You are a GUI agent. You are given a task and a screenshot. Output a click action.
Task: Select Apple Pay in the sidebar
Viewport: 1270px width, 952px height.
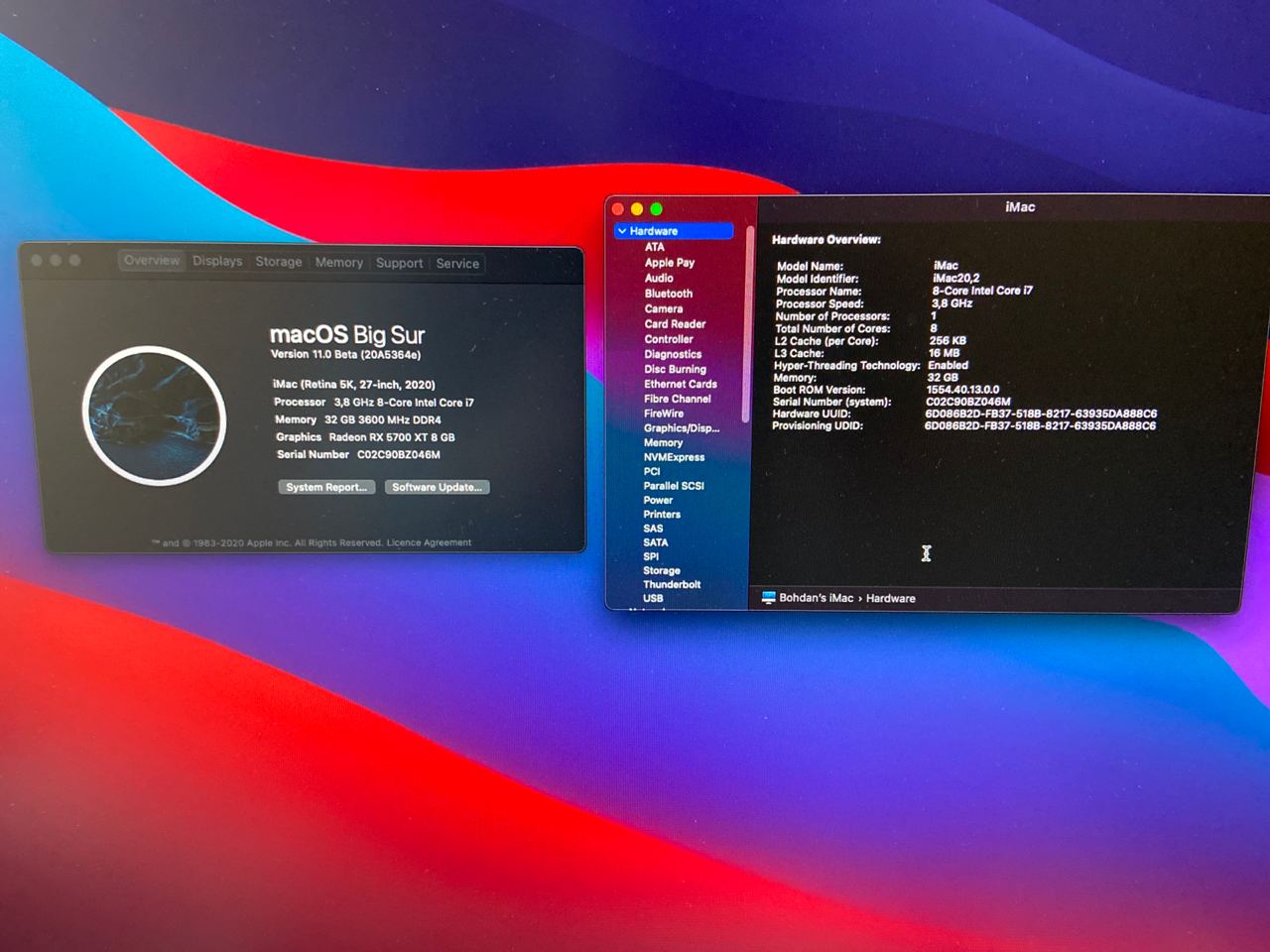tap(670, 263)
